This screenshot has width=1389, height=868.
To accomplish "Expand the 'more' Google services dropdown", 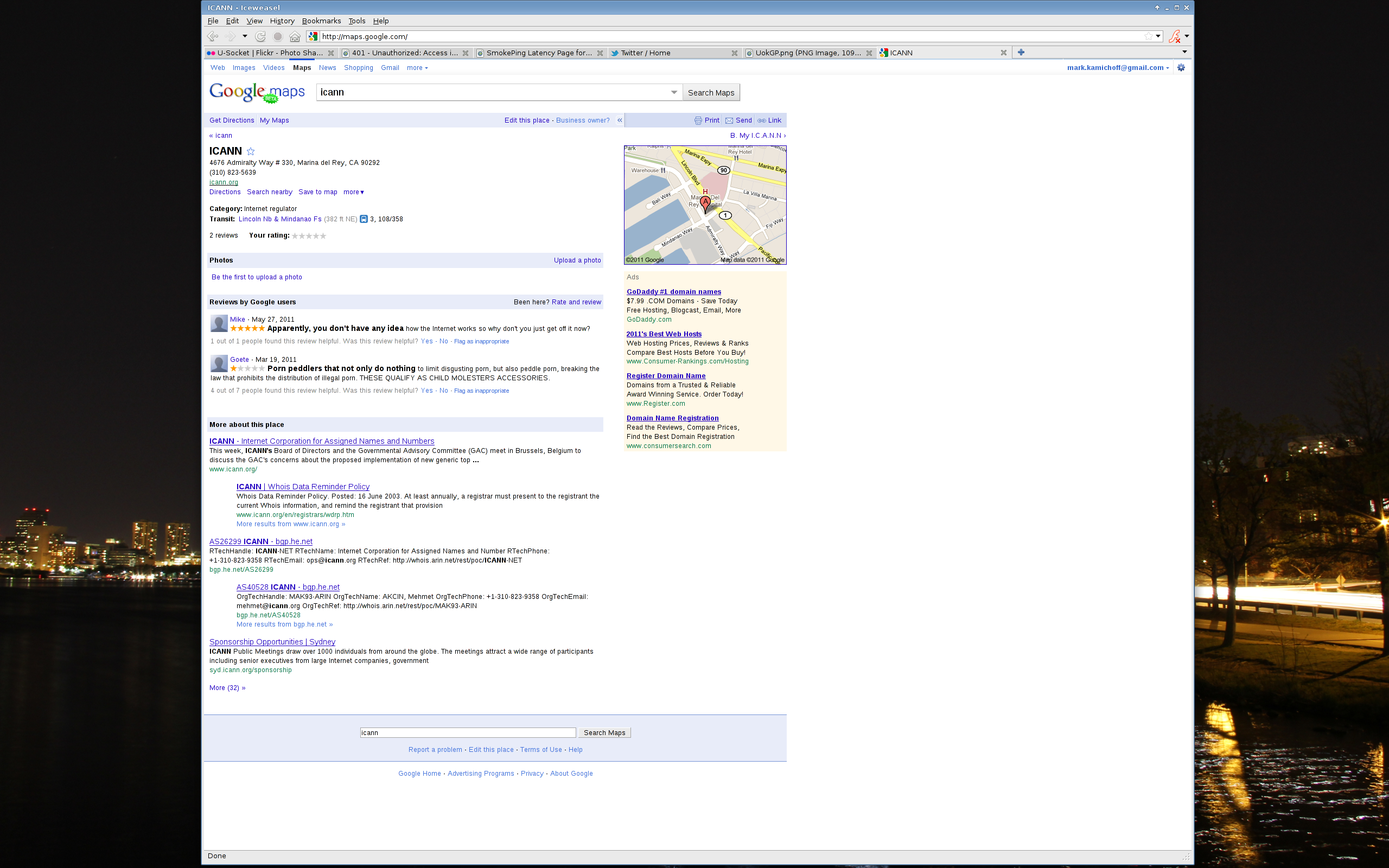I will 417,68.
